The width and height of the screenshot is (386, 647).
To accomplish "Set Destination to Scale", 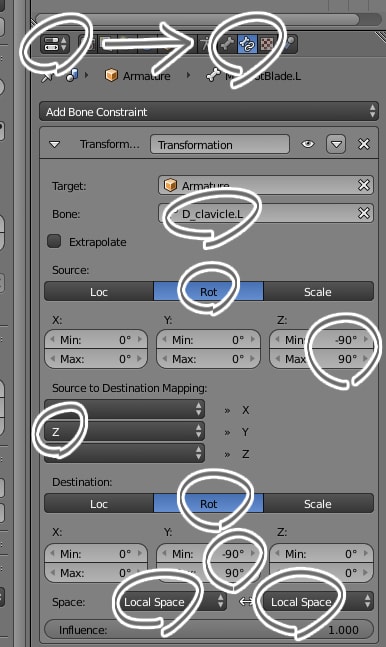I will point(318,504).
